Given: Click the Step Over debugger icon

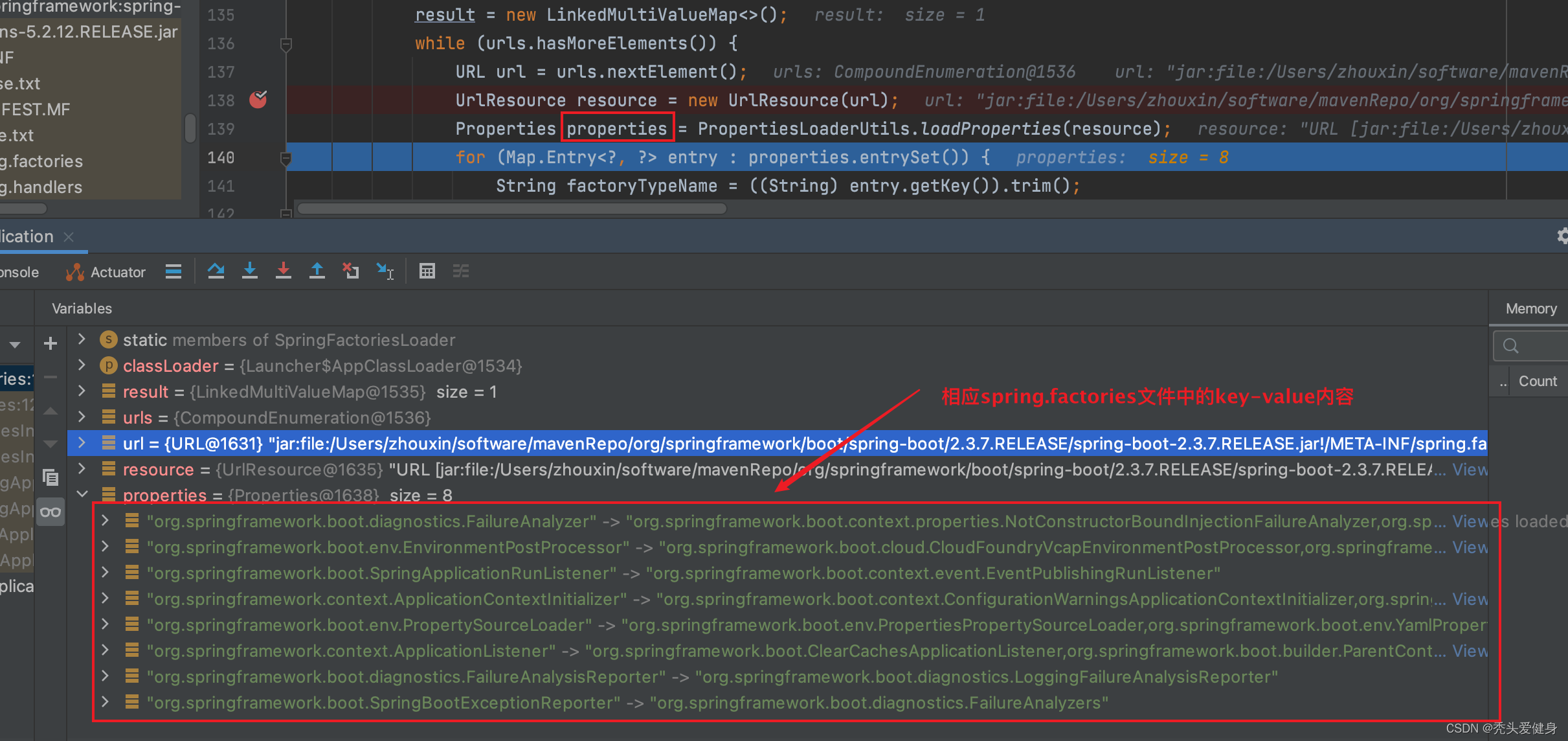Looking at the screenshot, I should [216, 271].
